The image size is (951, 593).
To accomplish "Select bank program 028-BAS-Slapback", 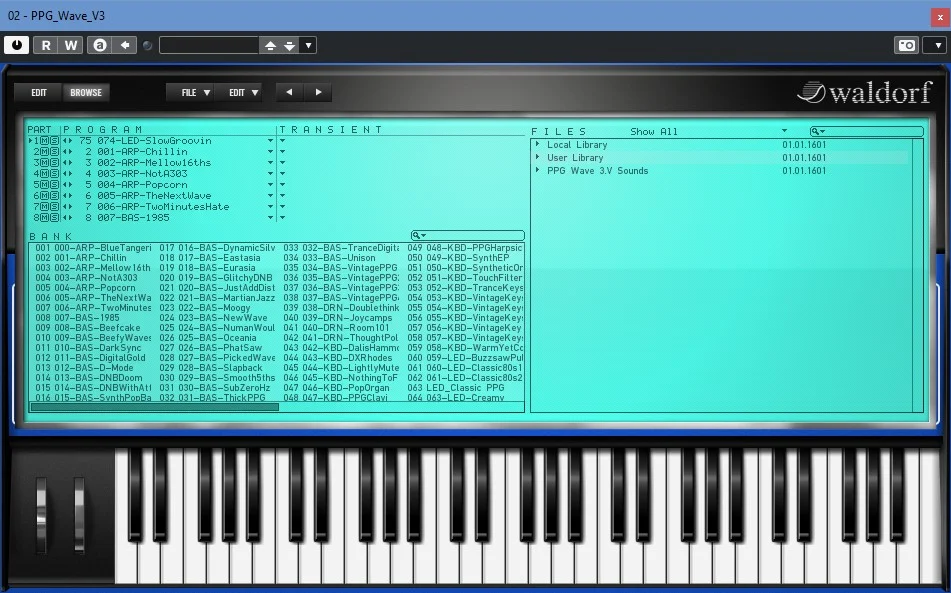I will tap(211, 367).
